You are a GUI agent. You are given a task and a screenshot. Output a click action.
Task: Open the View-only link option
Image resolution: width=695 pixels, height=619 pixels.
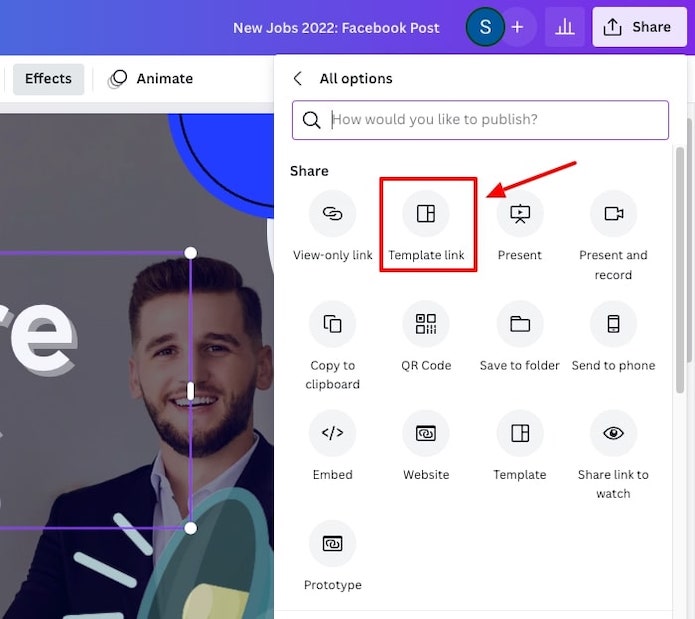coord(332,226)
